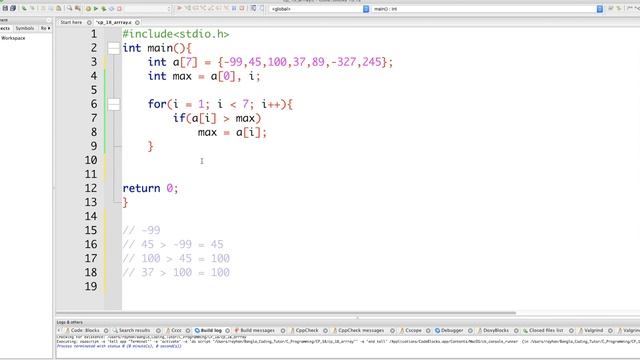Open the Projects tab in management panel

pyautogui.click(x=5, y=28)
